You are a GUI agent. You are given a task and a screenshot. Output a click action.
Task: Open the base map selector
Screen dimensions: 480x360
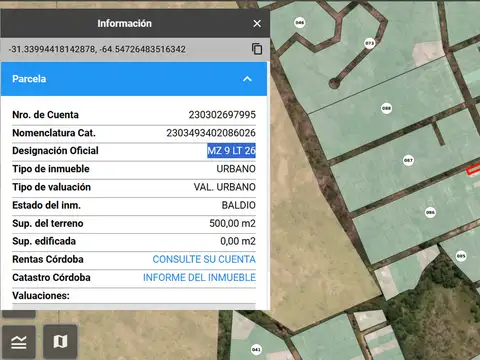pyautogui.click(x=60, y=342)
